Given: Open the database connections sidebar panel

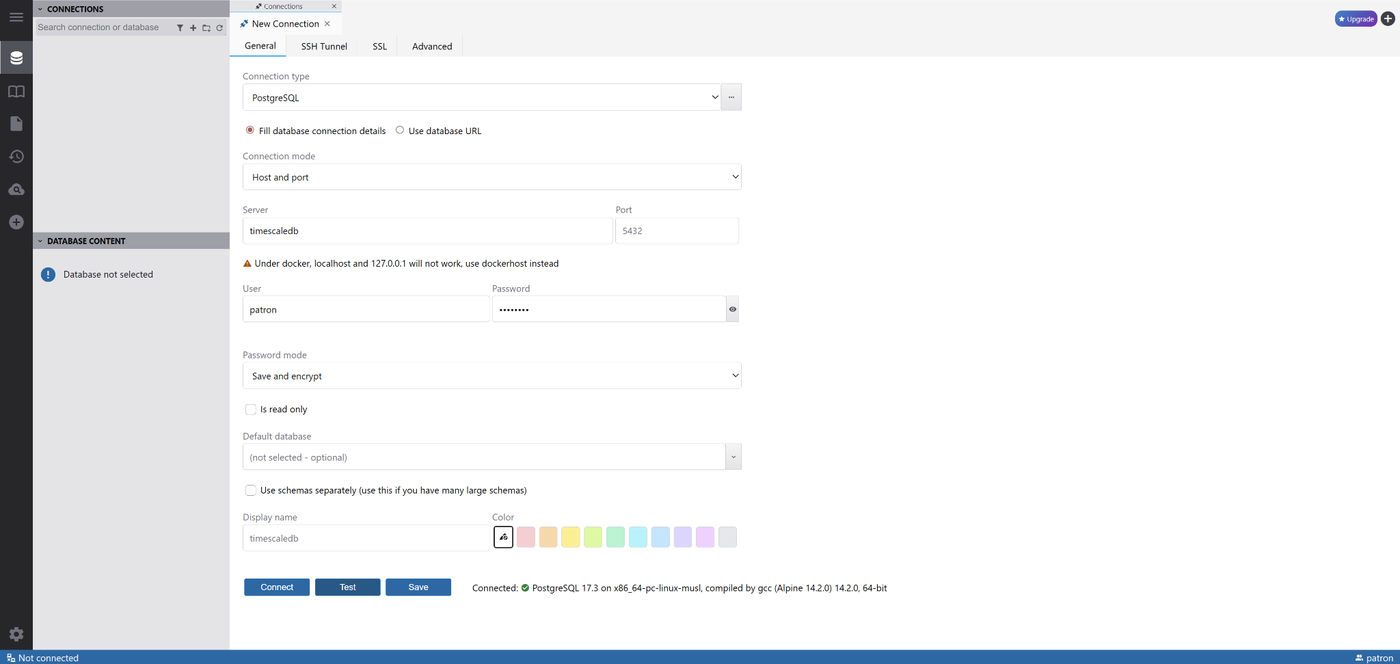Looking at the screenshot, I should pyautogui.click(x=16, y=58).
